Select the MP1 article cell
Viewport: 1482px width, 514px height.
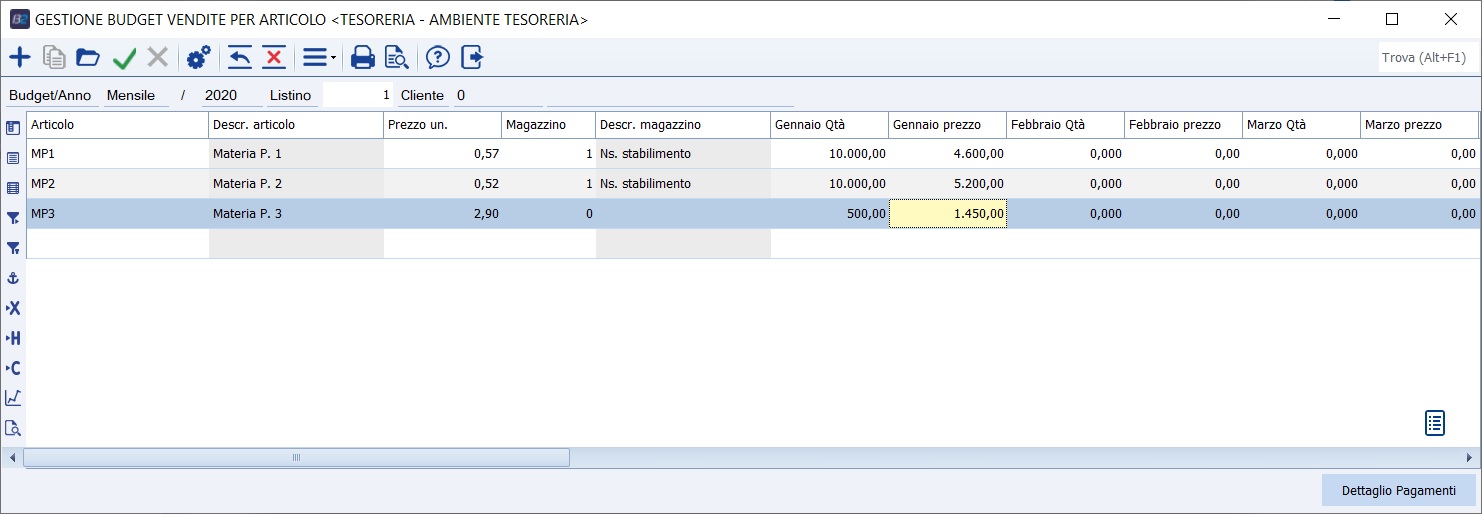(117, 154)
